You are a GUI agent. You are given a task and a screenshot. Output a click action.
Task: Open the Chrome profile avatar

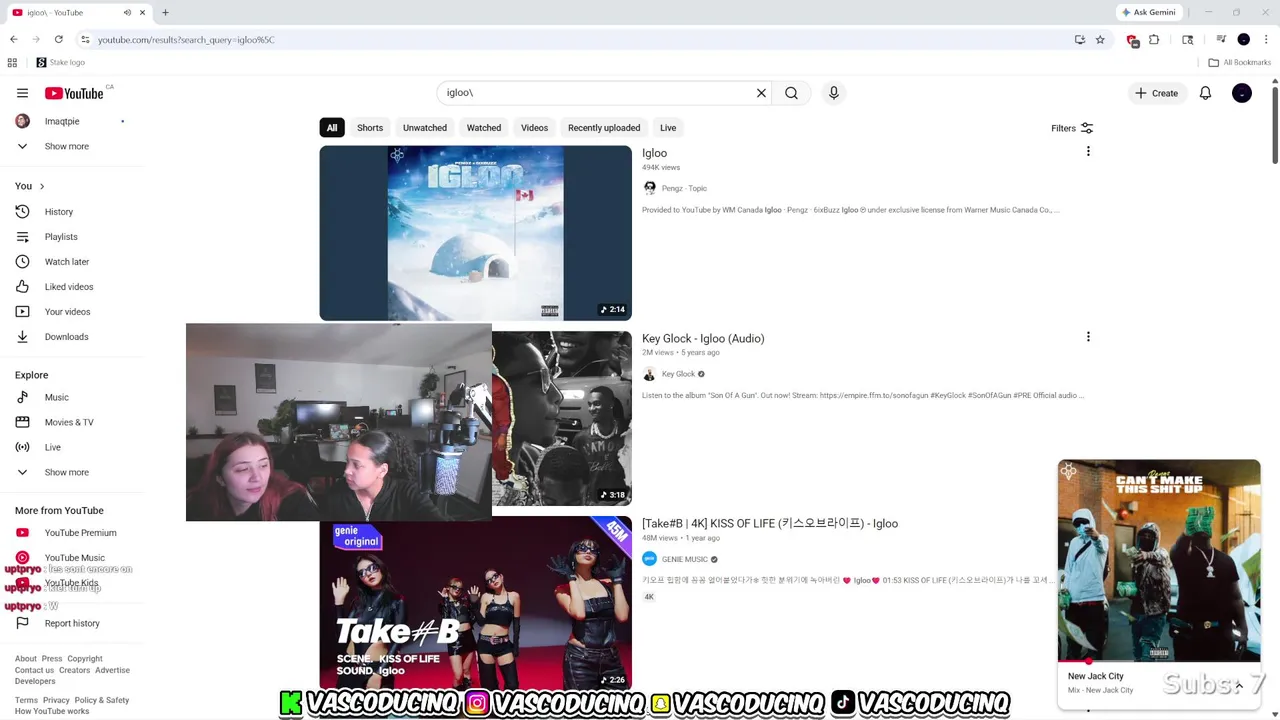(1244, 40)
